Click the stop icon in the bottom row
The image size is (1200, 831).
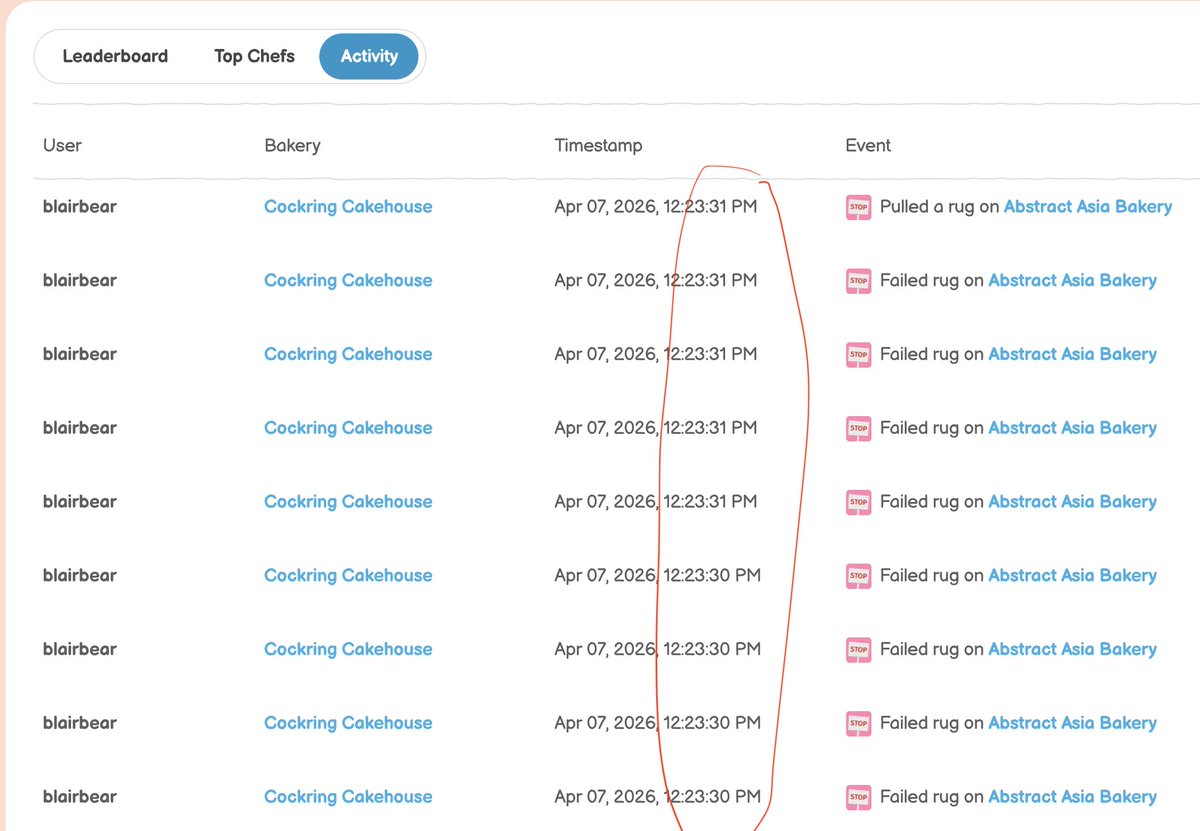coord(858,797)
